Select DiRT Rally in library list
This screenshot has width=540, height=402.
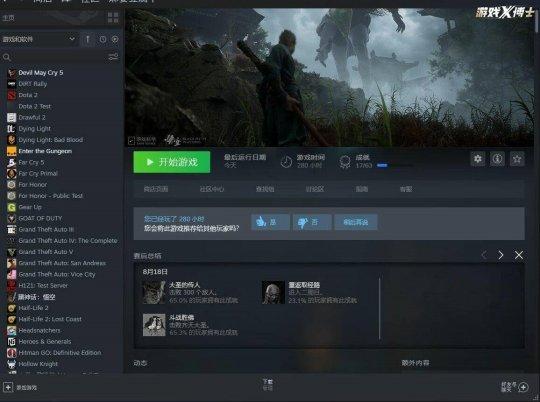pyautogui.click(x=33, y=84)
